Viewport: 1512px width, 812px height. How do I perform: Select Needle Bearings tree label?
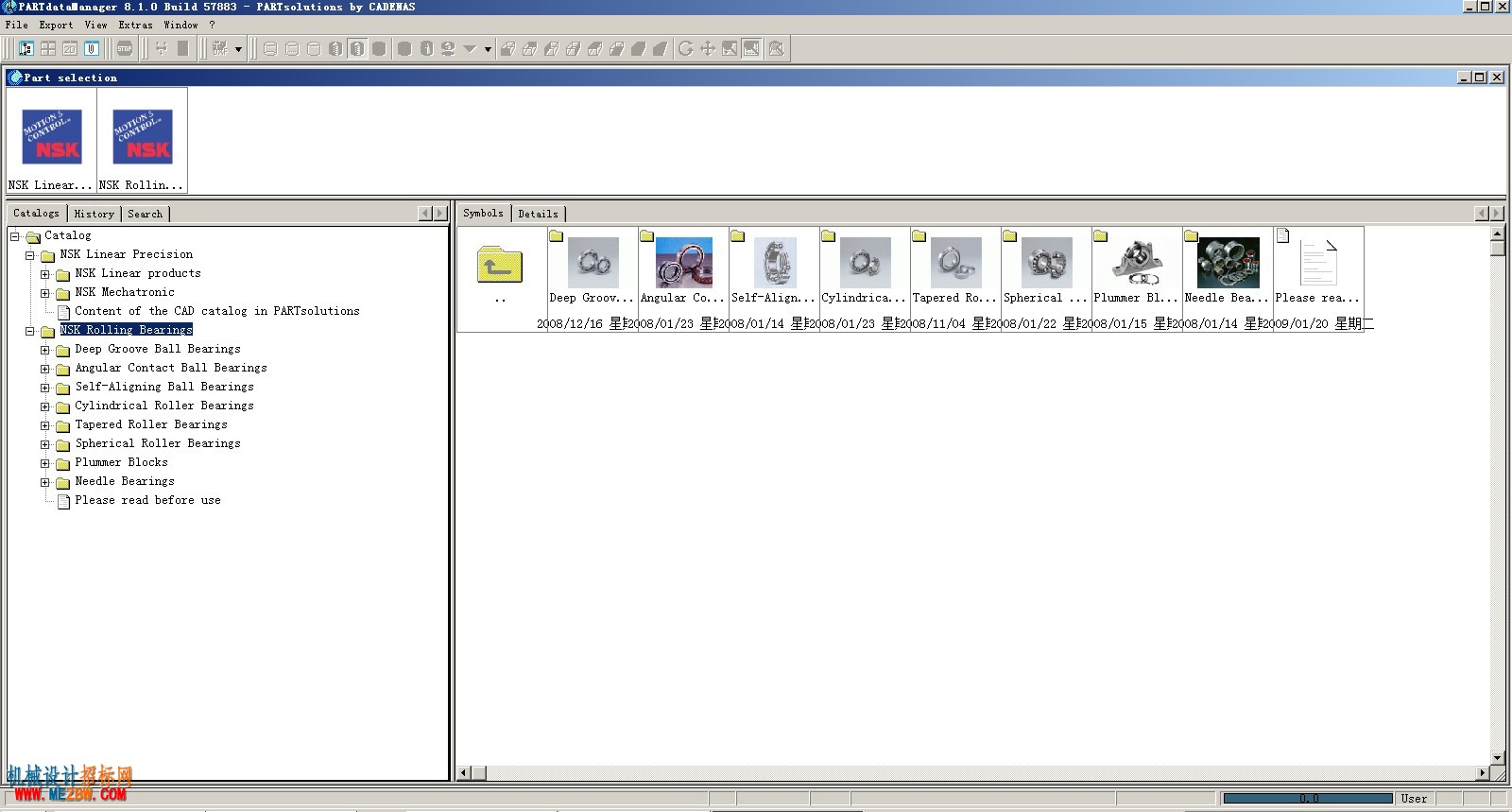(x=125, y=481)
